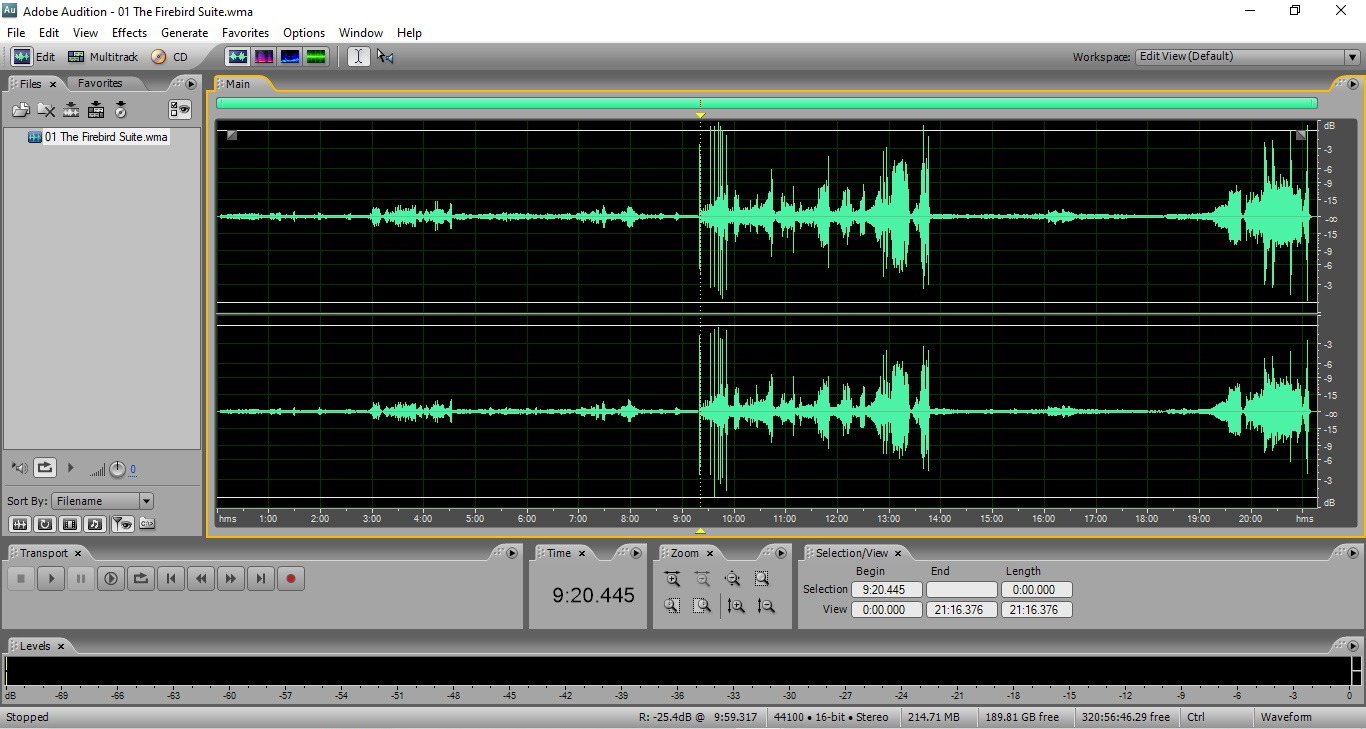Click the Import File folder icon
This screenshot has height=729, width=1366.
[x=21, y=110]
